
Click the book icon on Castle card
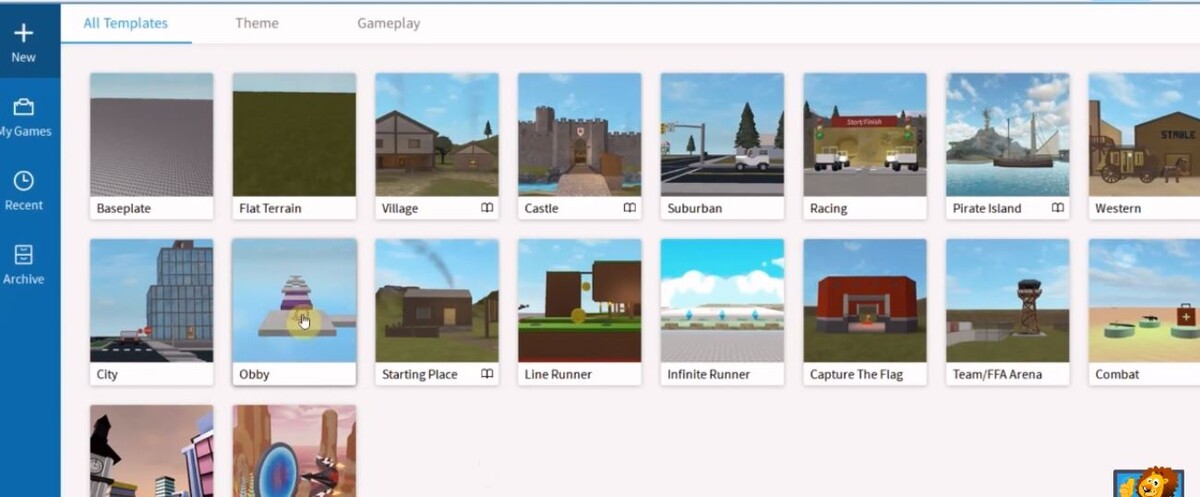pos(629,208)
